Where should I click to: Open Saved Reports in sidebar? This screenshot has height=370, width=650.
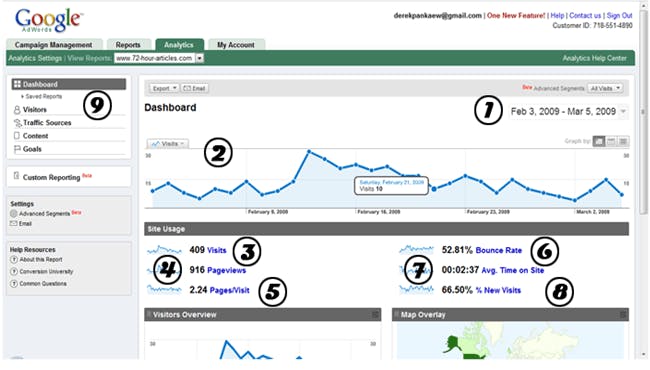pyautogui.click(x=44, y=97)
